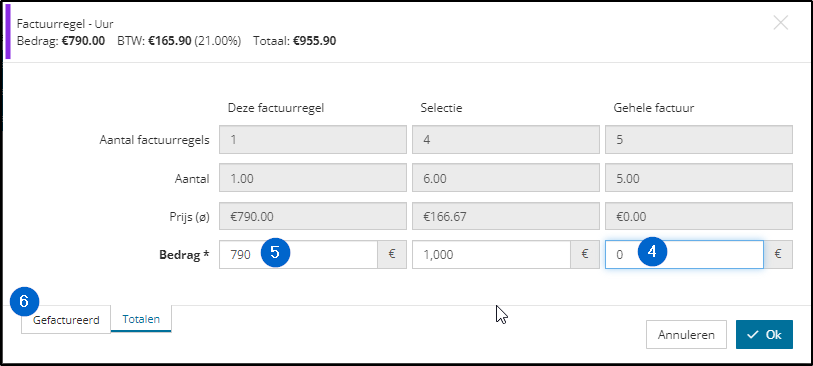Click Bedrag field under Gehele factuur
The image size is (813, 366).
(684, 255)
